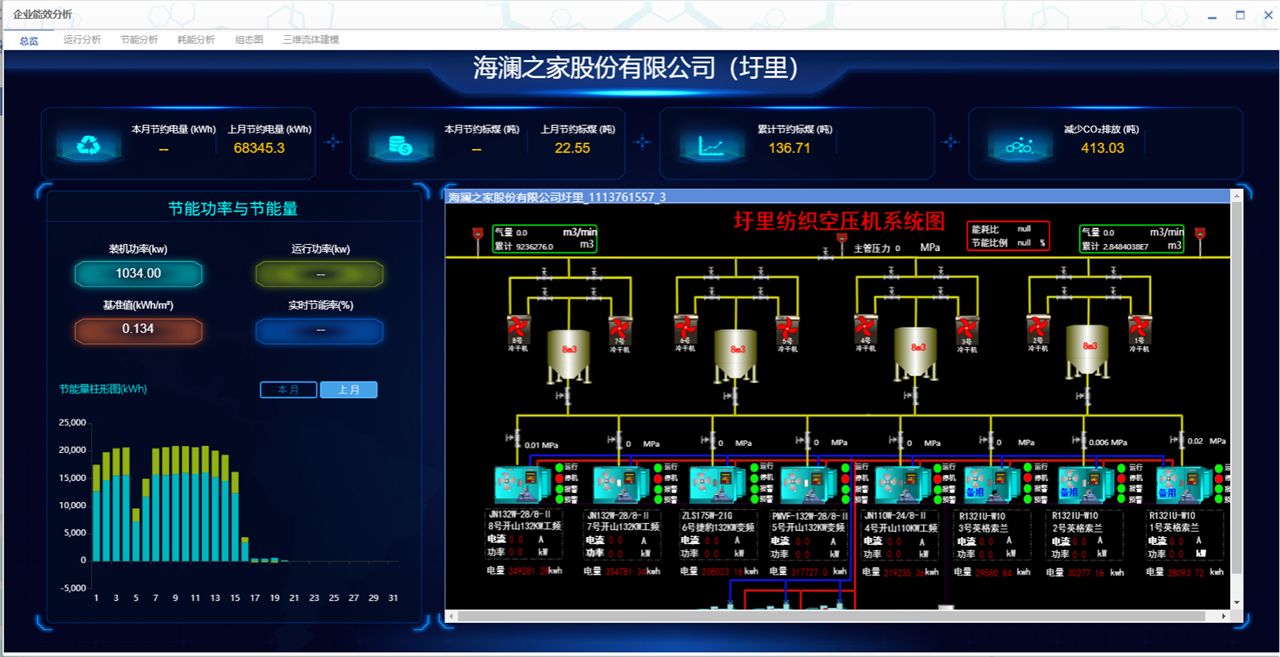Switch to the 运行分析 tab
Viewport: 1280px width, 657px height.
click(82, 40)
